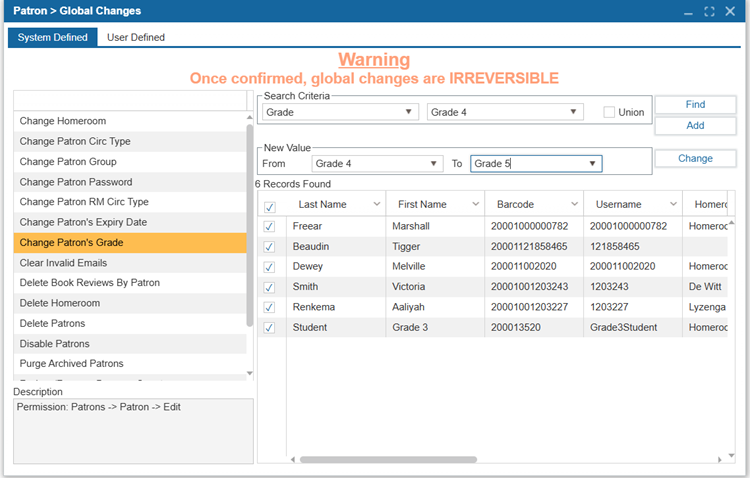Open the From Grade 4 dropdown
Image resolution: width=750 pixels, height=478 pixels.
pos(433,163)
